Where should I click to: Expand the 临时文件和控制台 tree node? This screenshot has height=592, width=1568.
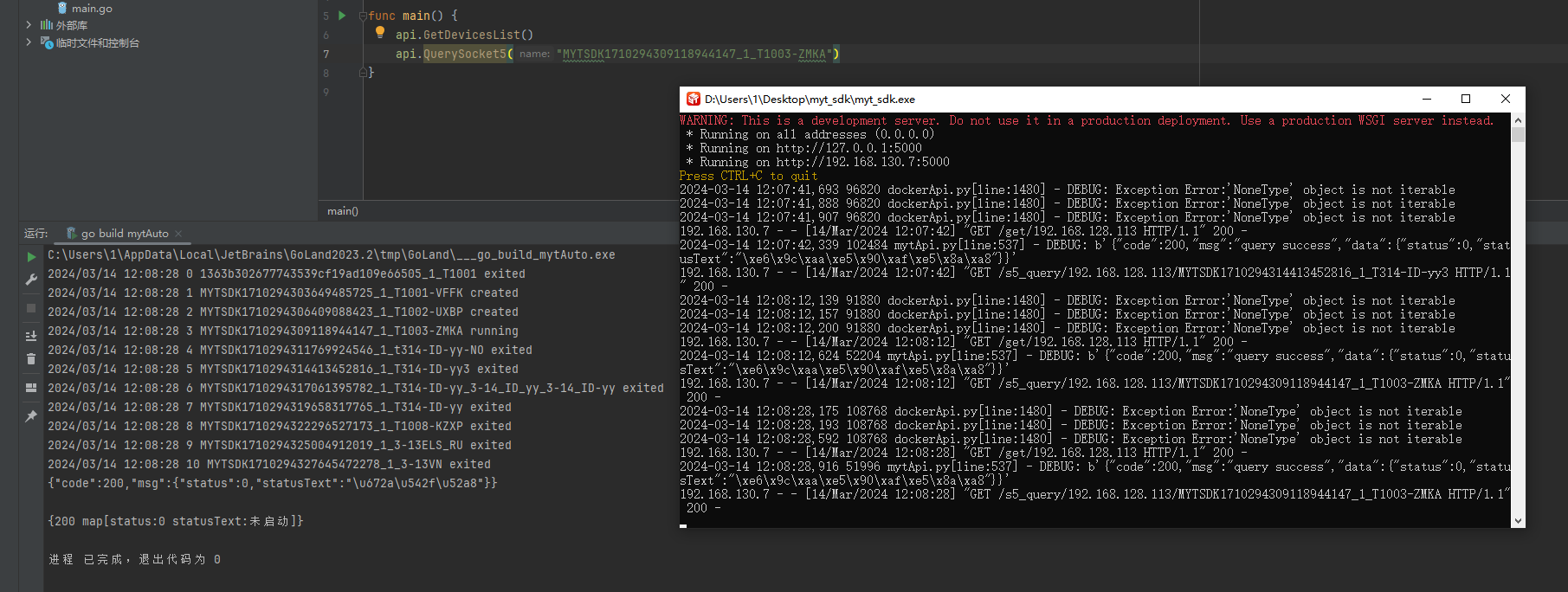pos(29,42)
